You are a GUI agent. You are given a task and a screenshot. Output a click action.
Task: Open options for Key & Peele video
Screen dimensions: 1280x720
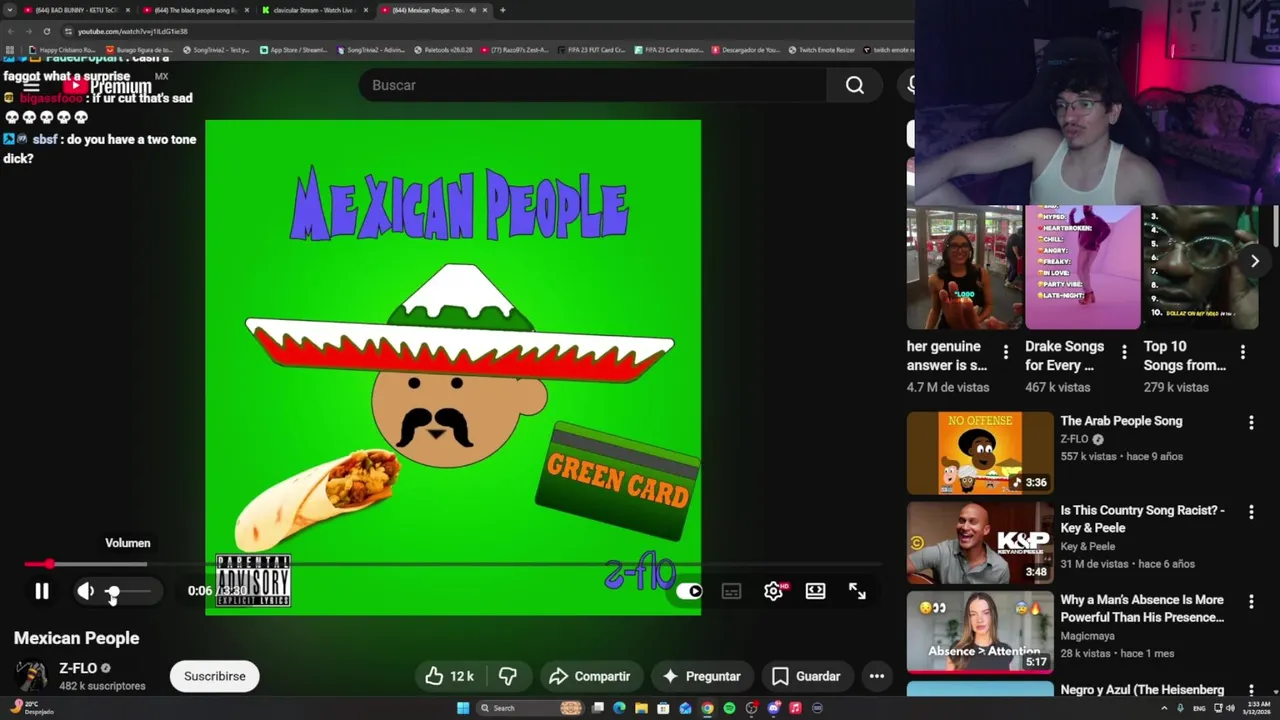(x=1251, y=512)
